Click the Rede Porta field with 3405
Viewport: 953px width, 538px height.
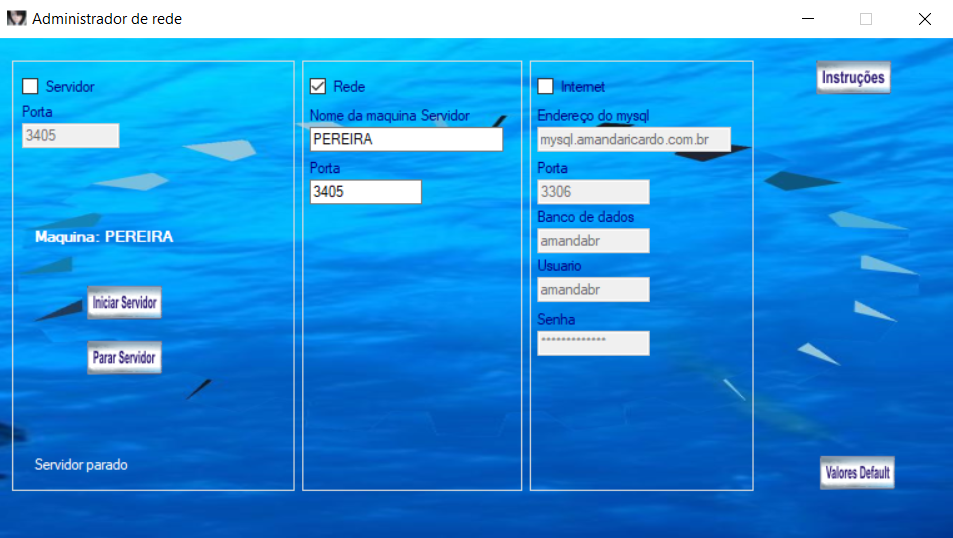click(365, 191)
